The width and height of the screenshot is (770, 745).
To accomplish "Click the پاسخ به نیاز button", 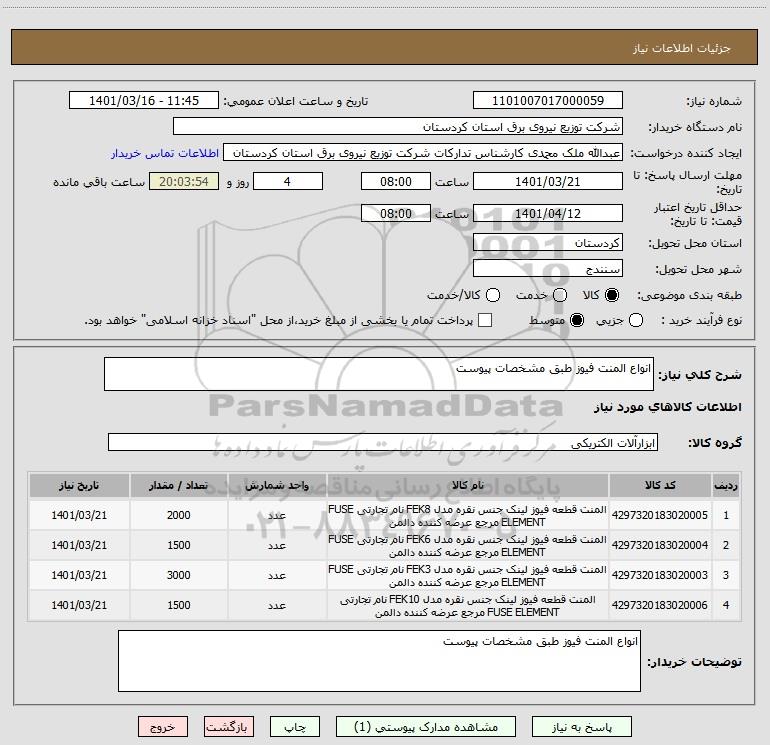I will [582, 727].
